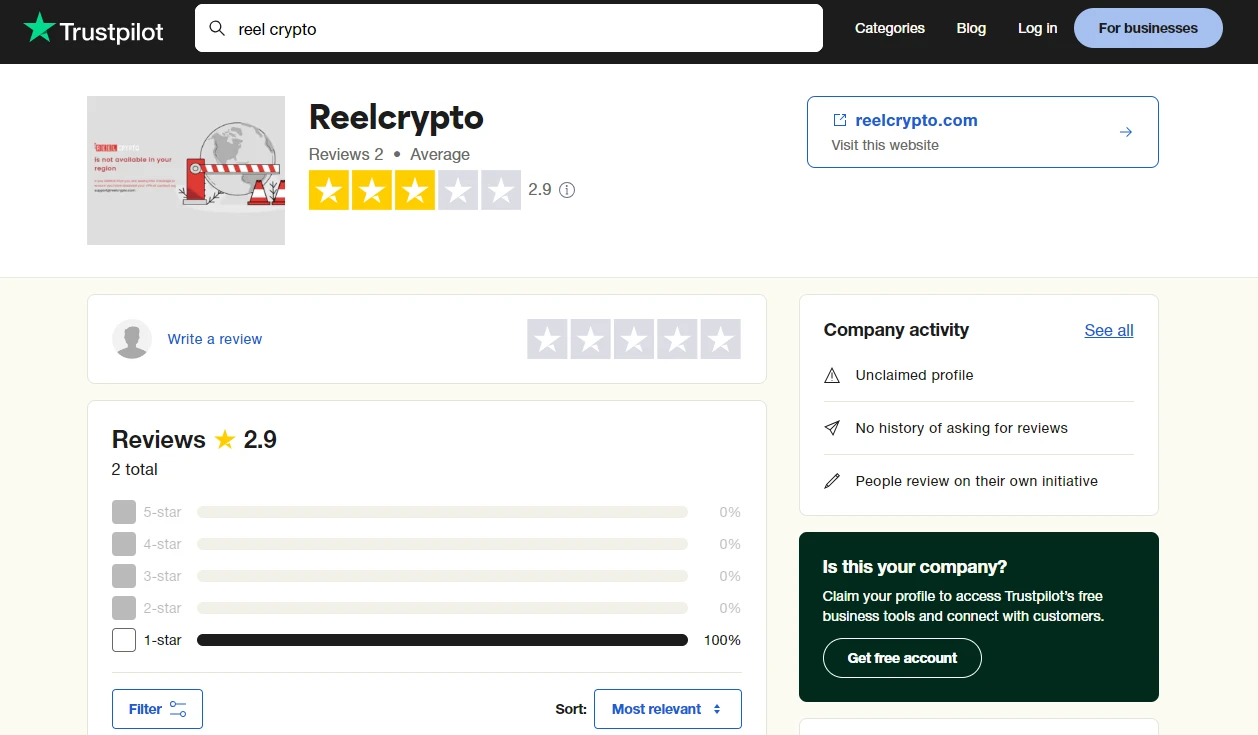Open the See all company activity link
This screenshot has height=735, width=1258.
[x=1108, y=330]
